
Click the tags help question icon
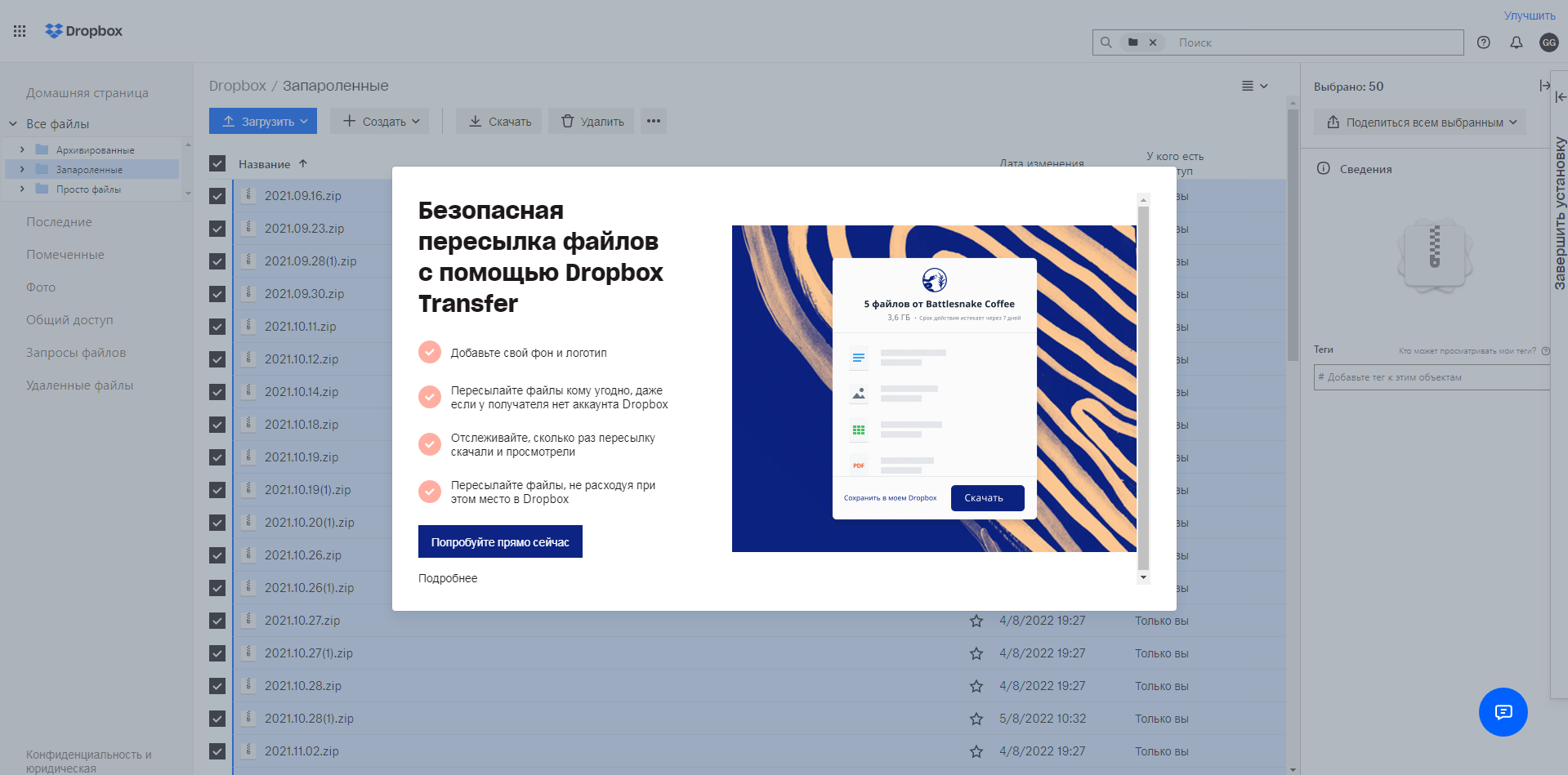[1545, 351]
